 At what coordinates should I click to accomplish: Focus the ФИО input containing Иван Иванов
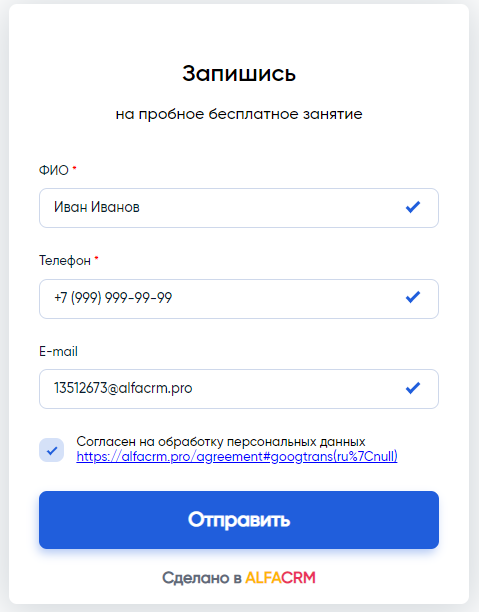(x=239, y=208)
